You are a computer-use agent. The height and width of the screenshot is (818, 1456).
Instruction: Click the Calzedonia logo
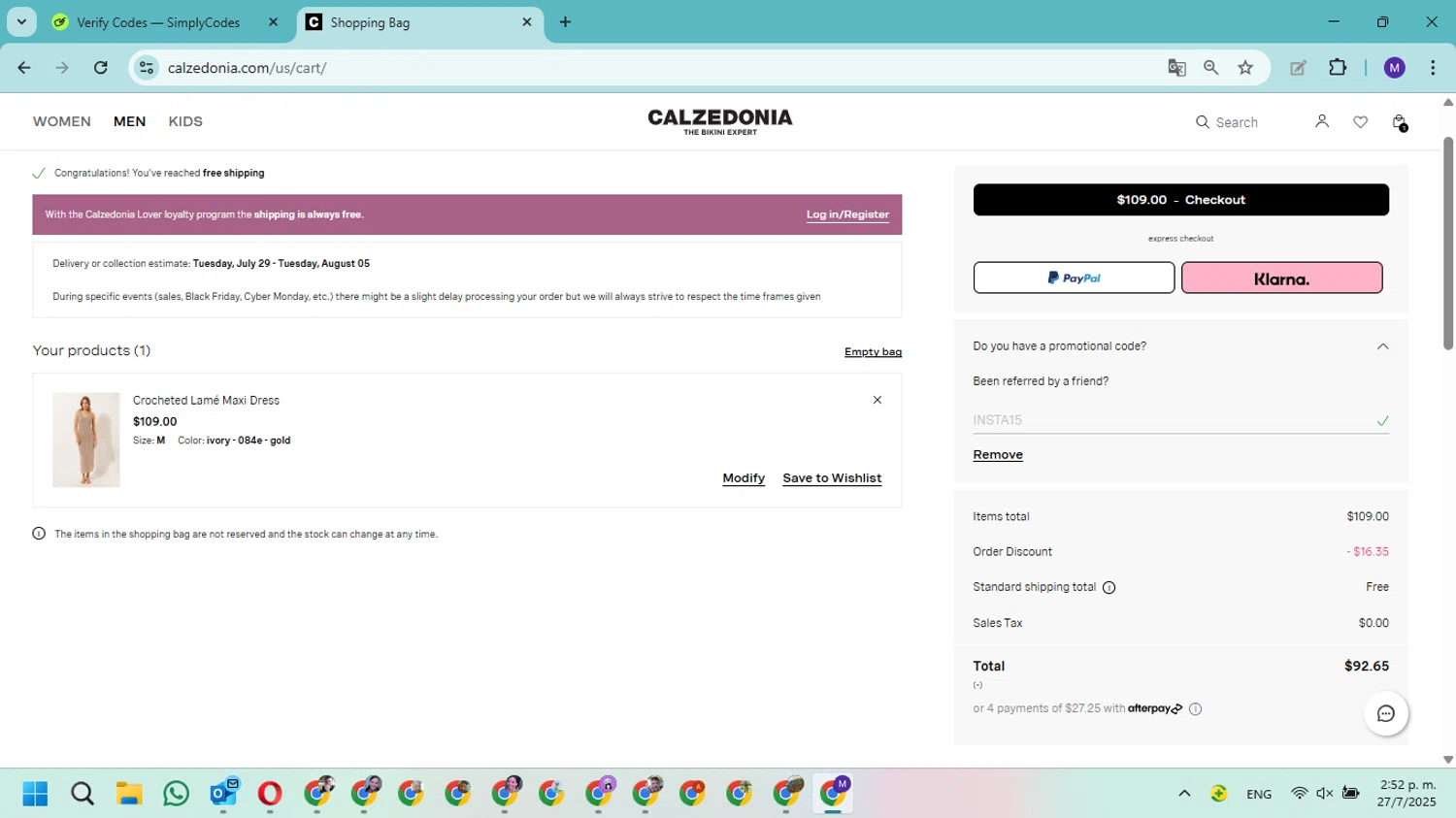719,121
